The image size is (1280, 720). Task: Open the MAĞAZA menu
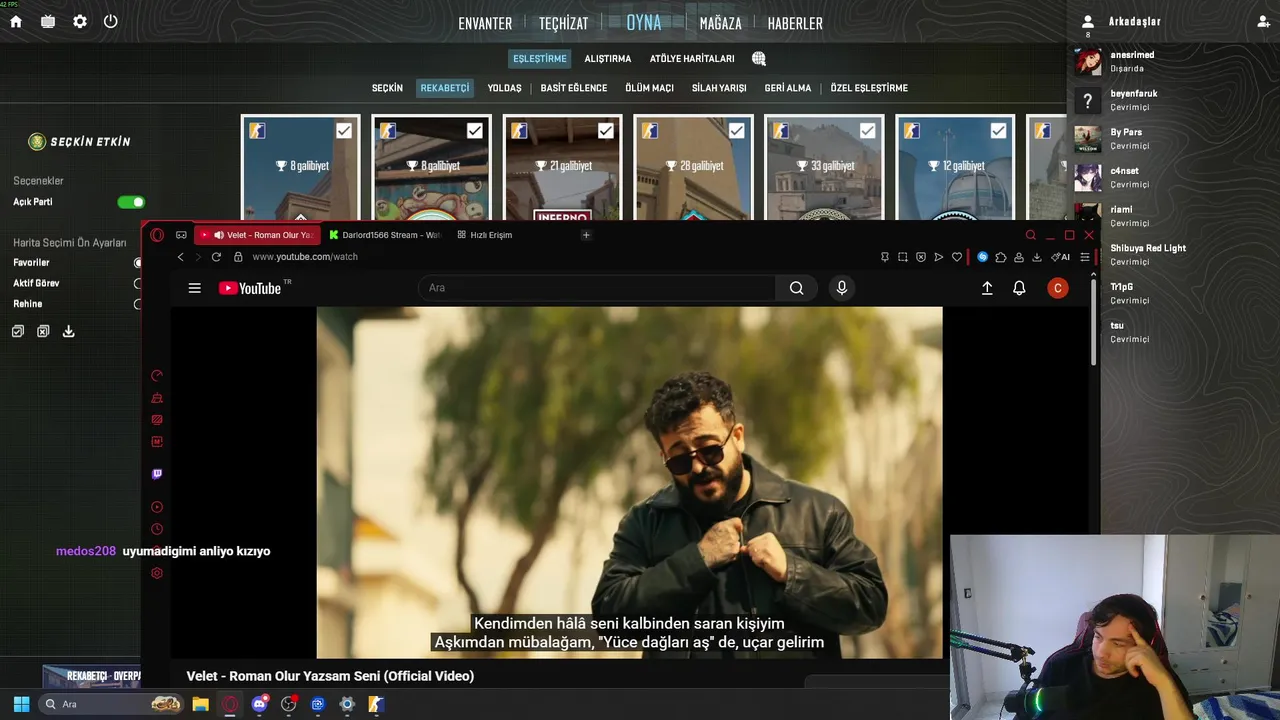[x=720, y=23]
